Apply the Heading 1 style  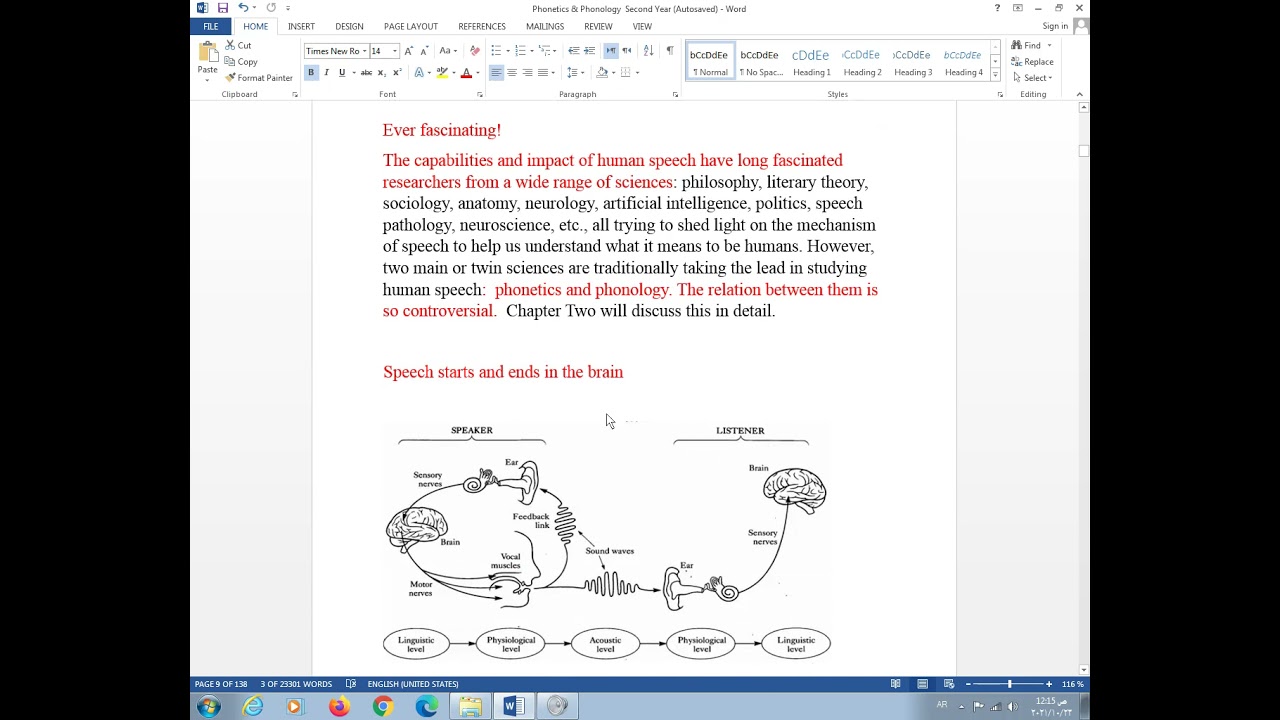pyautogui.click(x=811, y=61)
